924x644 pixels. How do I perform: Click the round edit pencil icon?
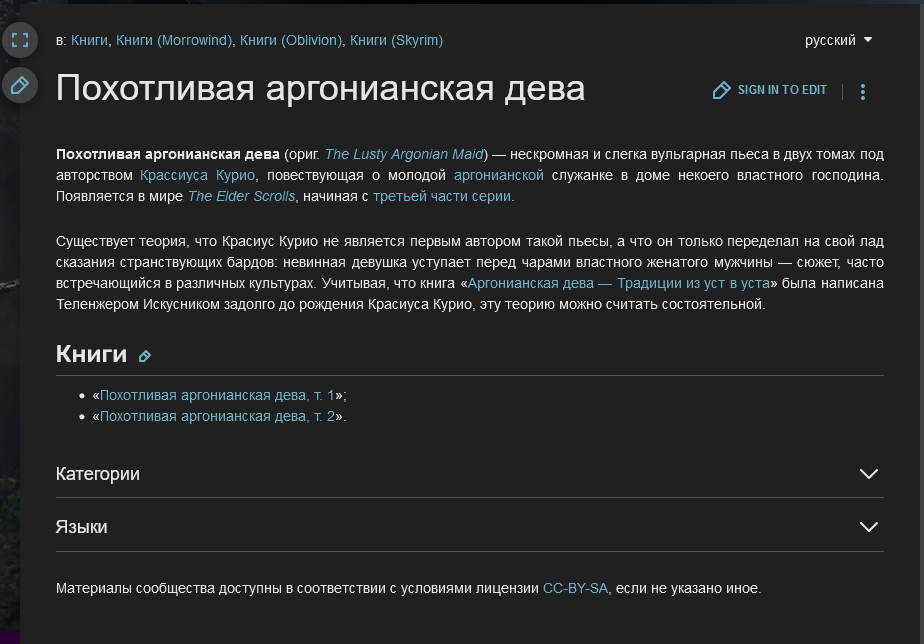click(20, 85)
